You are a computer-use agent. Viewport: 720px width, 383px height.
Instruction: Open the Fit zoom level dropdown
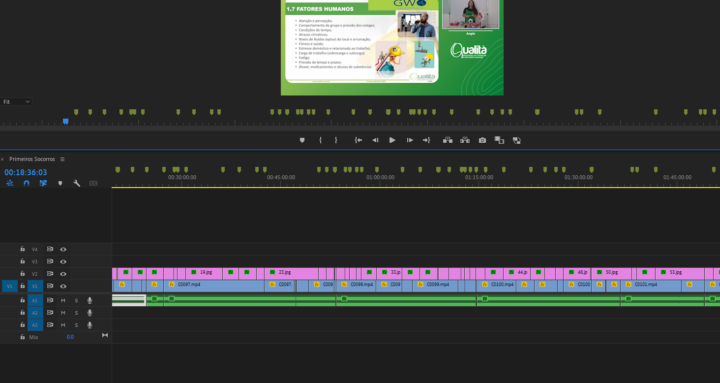16,102
